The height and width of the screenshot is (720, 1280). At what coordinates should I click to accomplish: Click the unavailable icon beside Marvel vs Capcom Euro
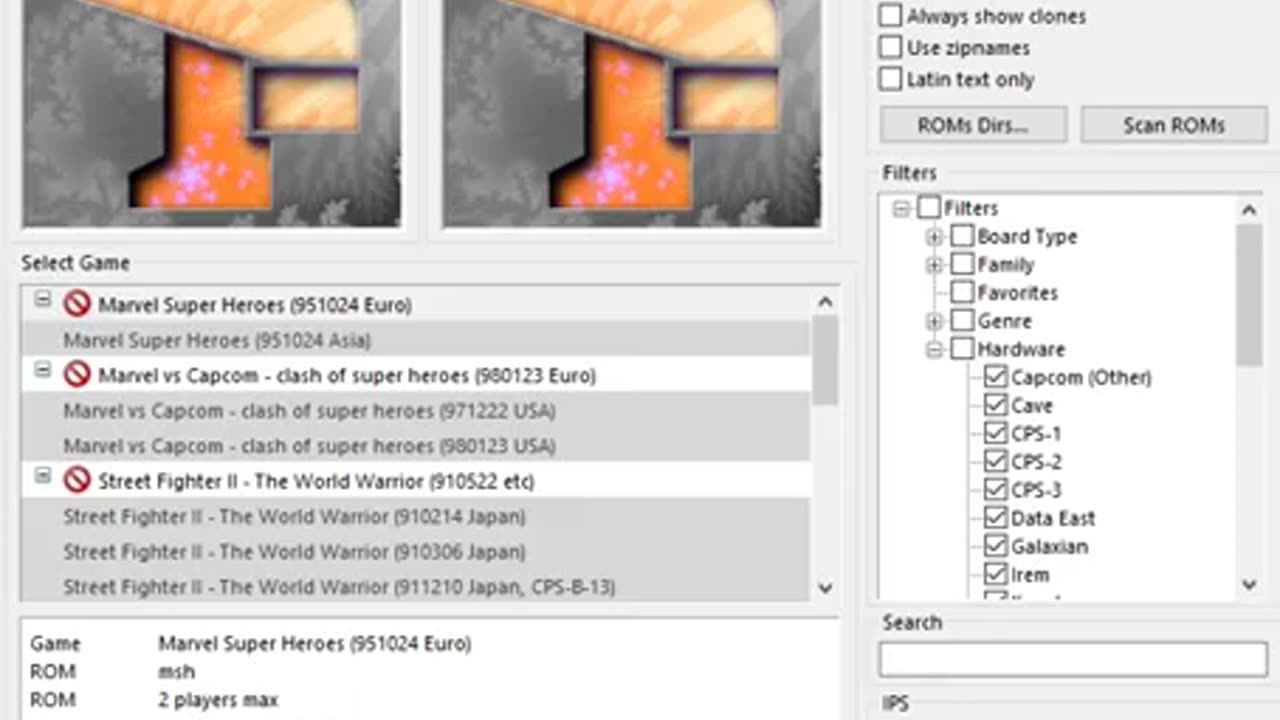[x=77, y=375]
